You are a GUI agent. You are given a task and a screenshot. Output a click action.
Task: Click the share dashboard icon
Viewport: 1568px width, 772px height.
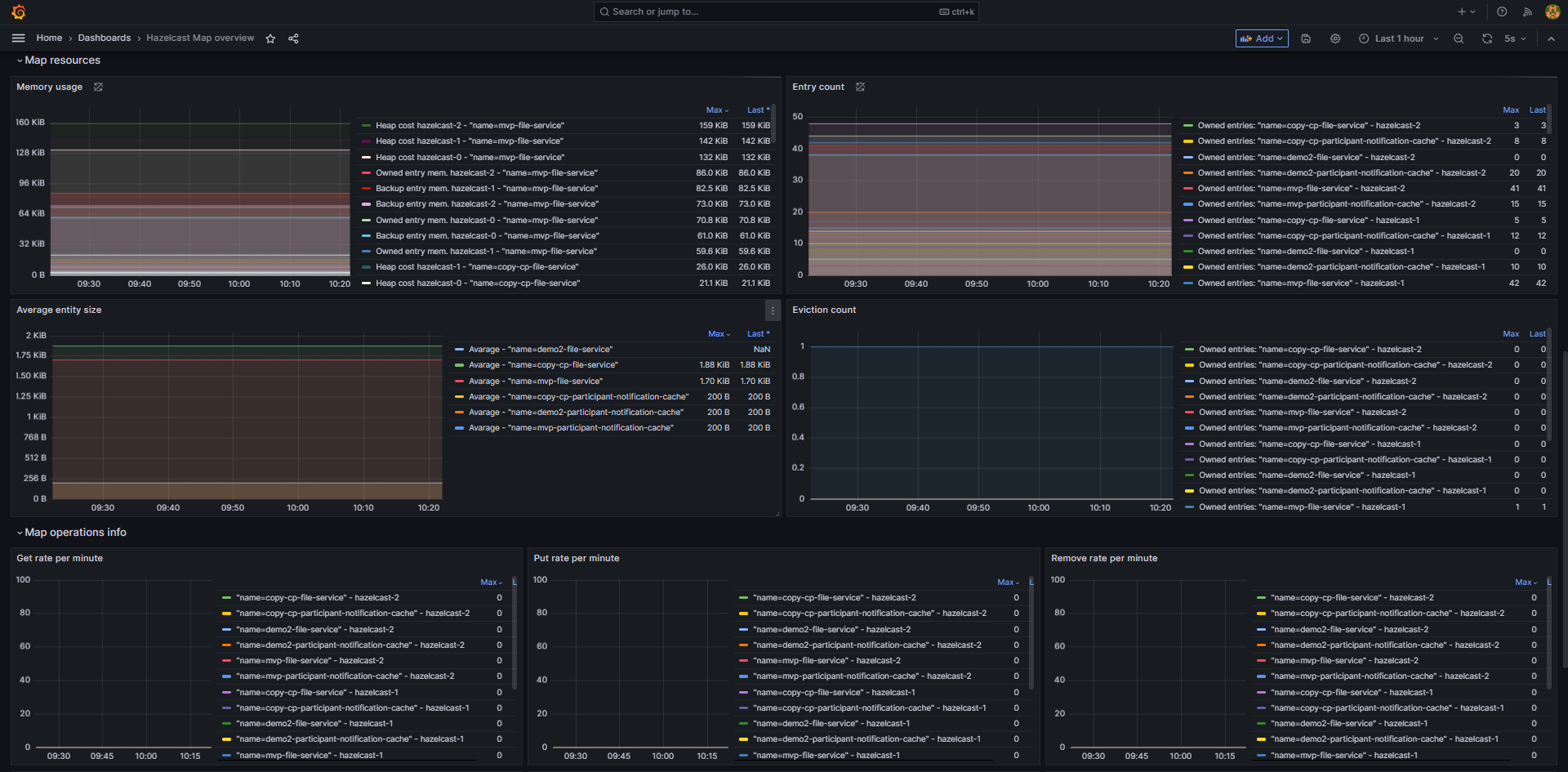293,38
